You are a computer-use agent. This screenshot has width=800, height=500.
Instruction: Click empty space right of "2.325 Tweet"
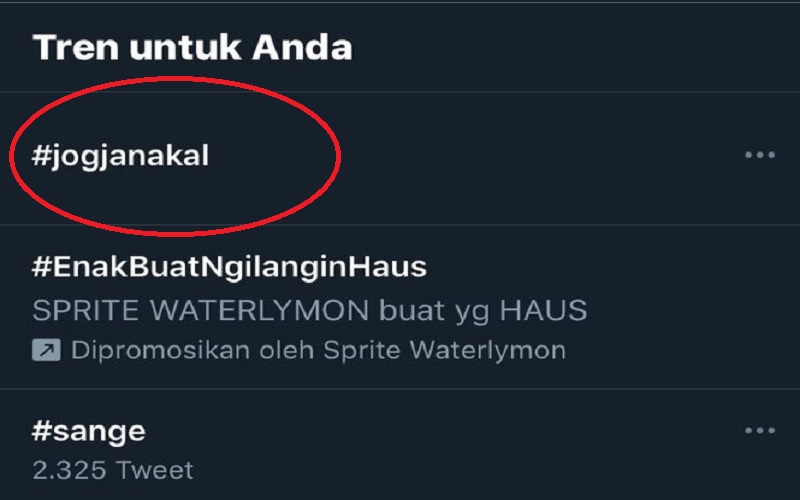[x=450, y=469]
